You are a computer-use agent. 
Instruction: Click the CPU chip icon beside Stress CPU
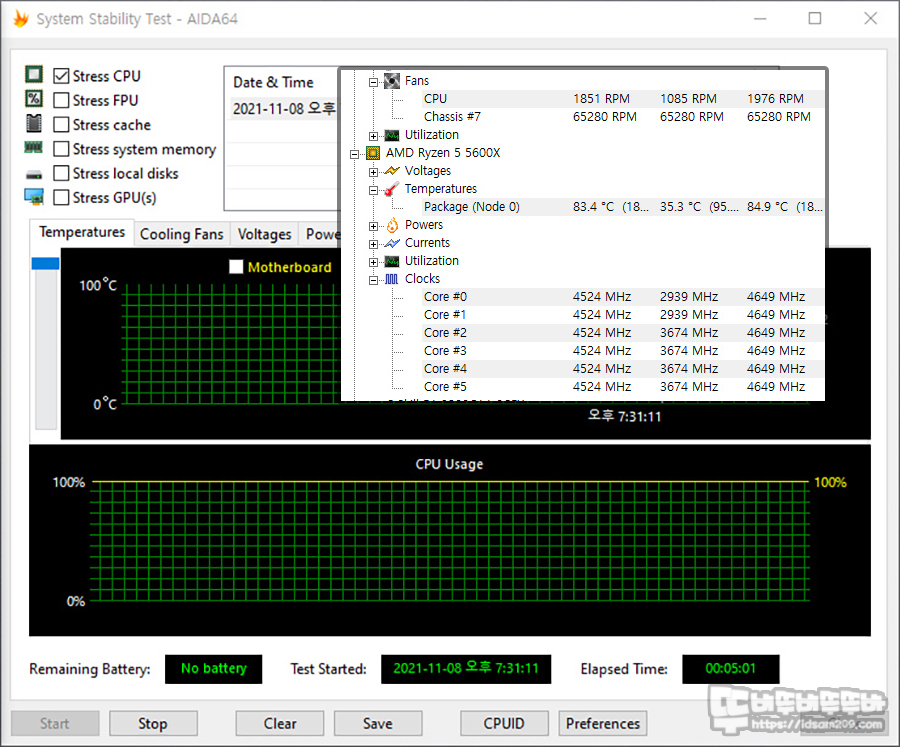pyautogui.click(x=34, y=74)
